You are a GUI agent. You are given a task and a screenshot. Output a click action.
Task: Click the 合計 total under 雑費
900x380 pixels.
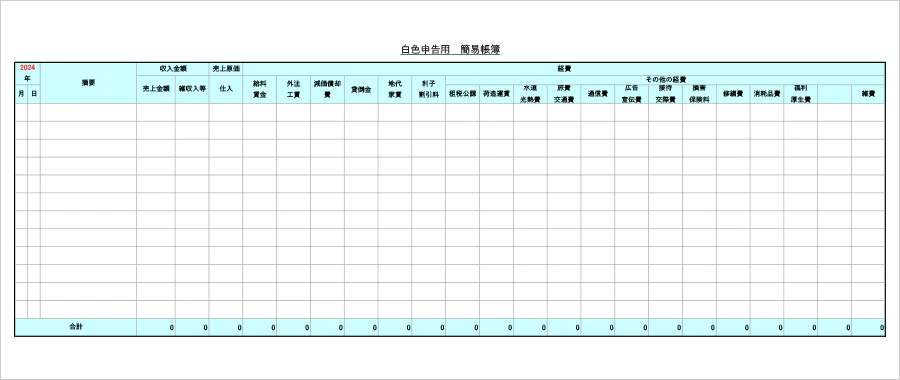tap(868, 327)
